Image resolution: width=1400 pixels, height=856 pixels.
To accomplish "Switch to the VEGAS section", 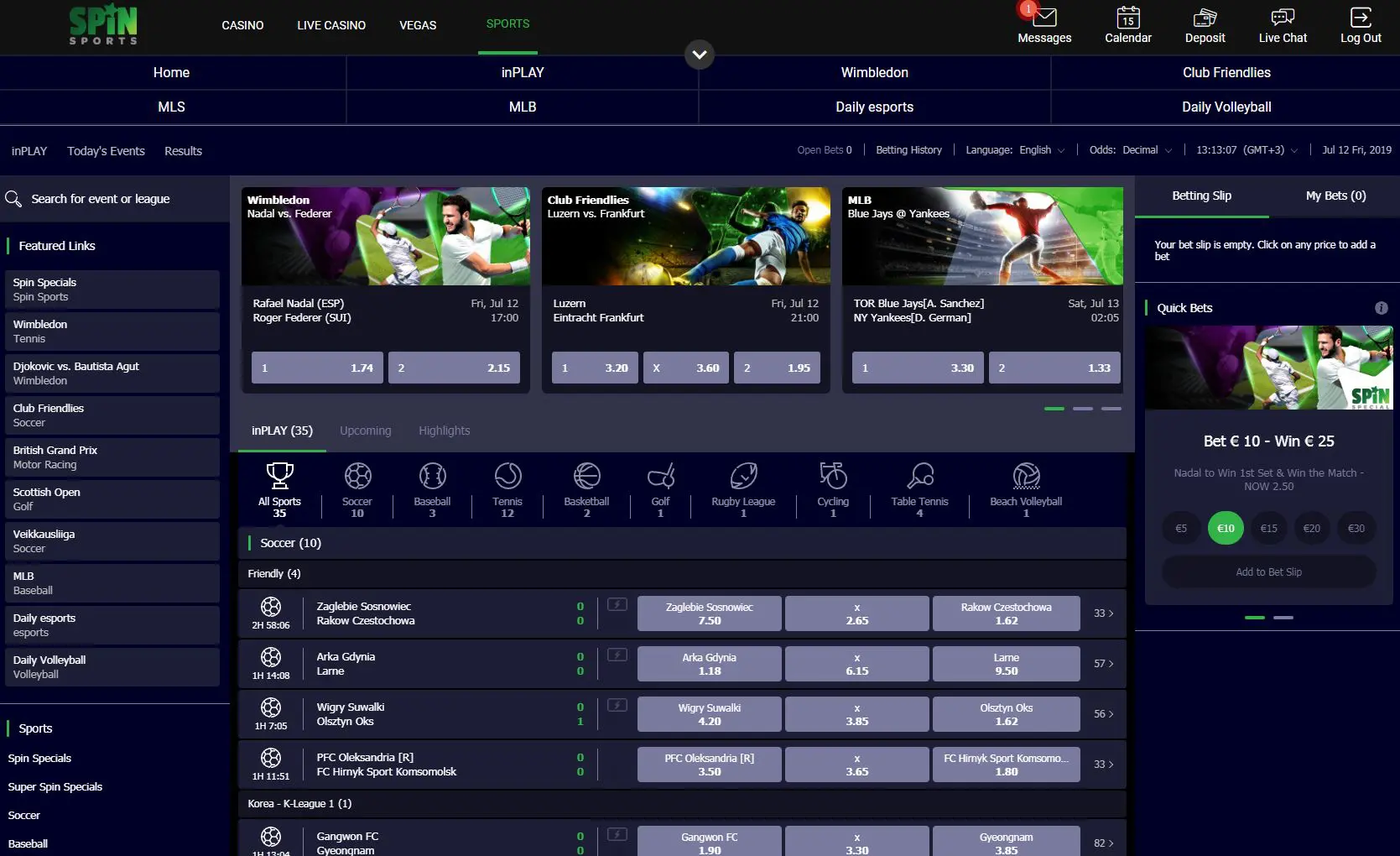I will click(x=418, y=25).
